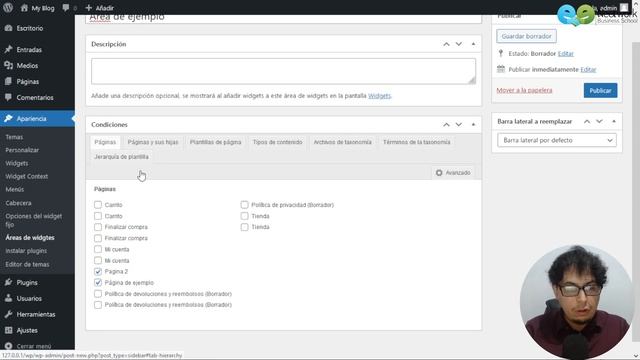Open the Ajustes settings icon

point(8,330)
